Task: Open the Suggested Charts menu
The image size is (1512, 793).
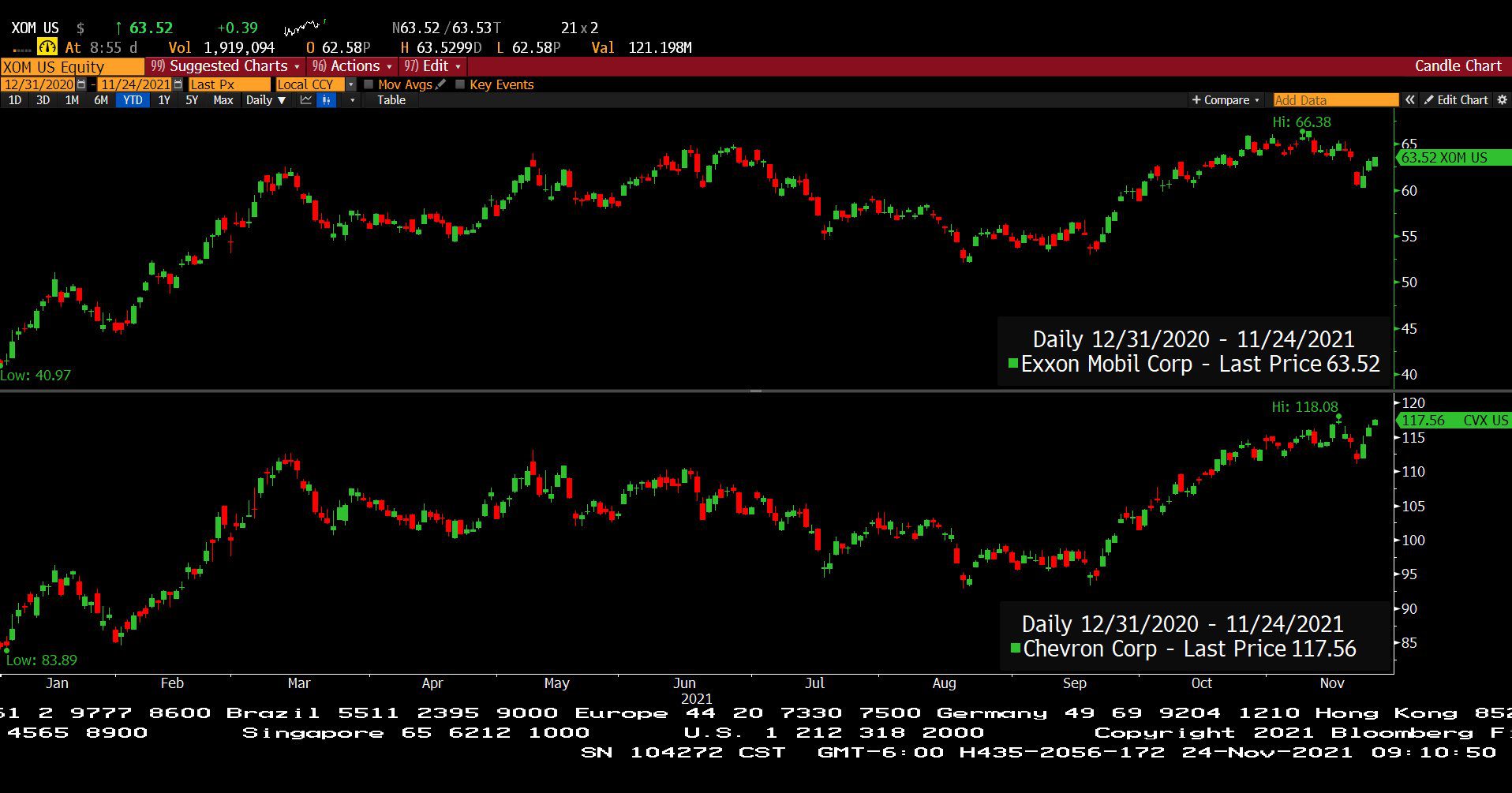Action: click(226, 66)
